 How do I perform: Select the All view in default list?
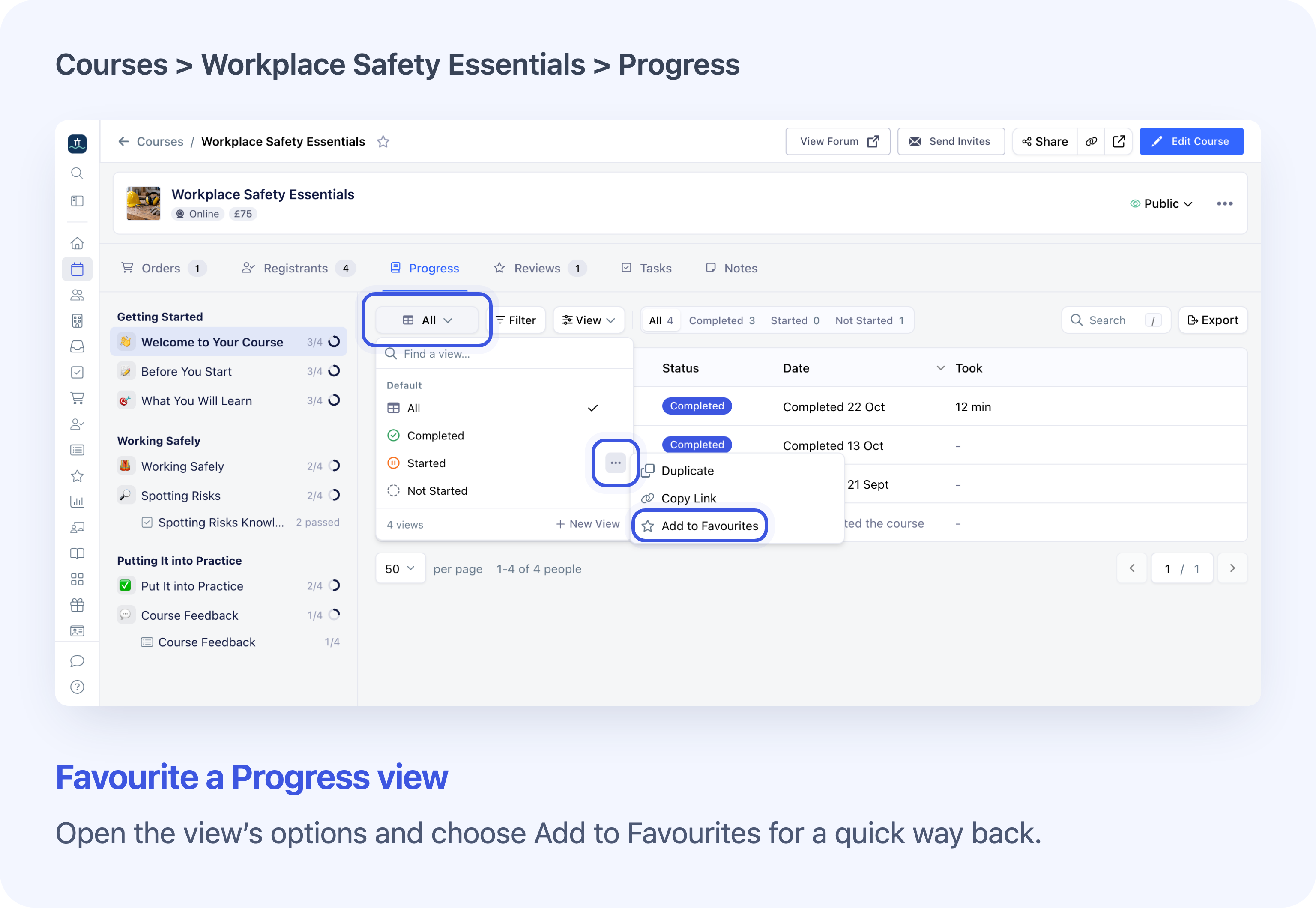(x=504, y=408)
